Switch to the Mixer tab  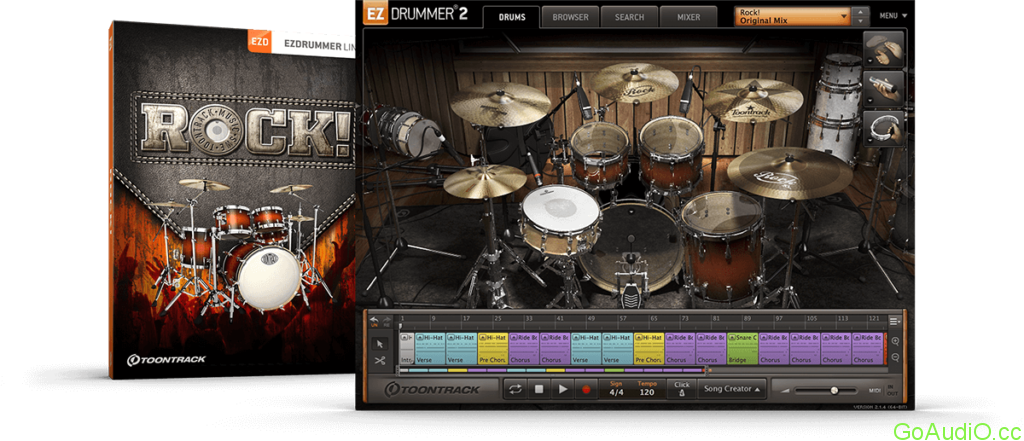[688, 17]
